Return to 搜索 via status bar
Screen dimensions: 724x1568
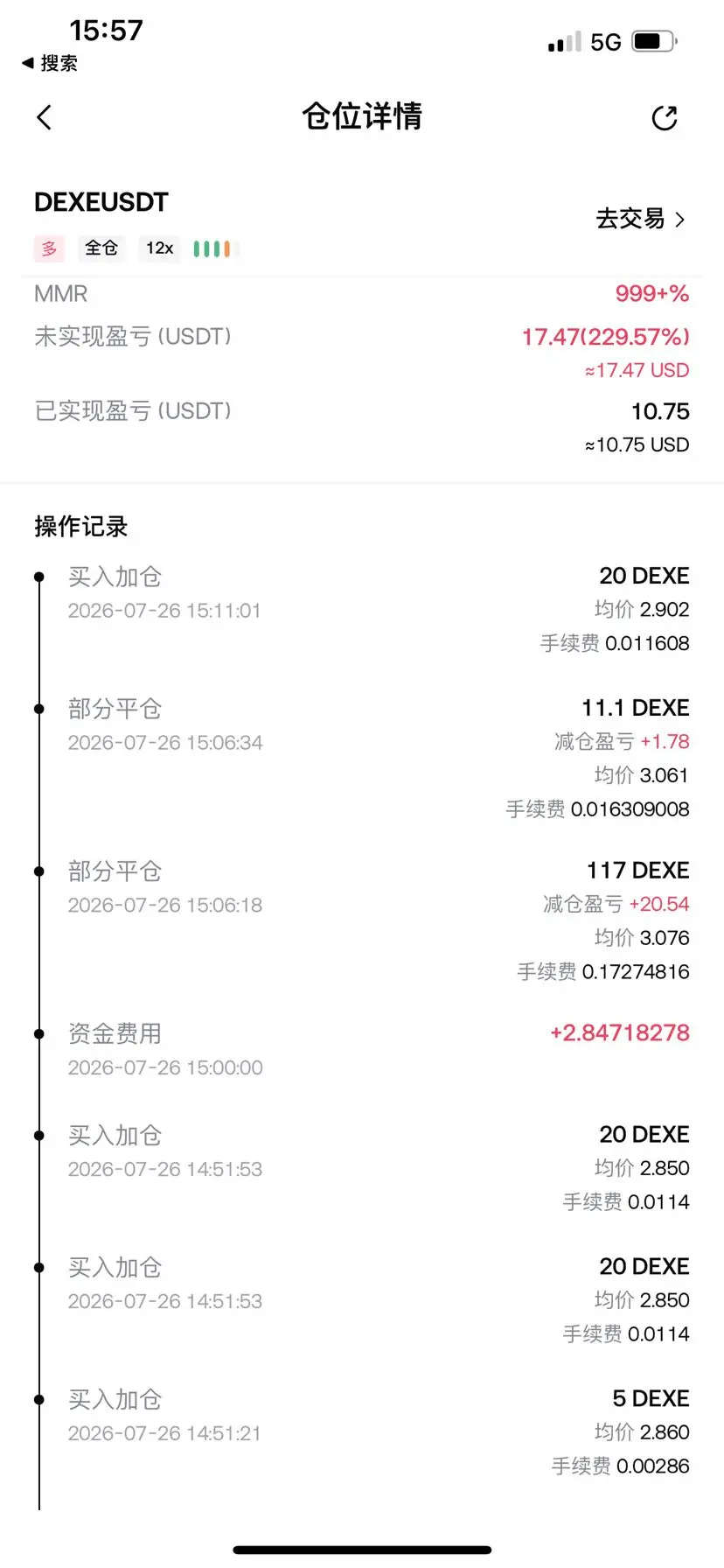(x=50, y=63)
